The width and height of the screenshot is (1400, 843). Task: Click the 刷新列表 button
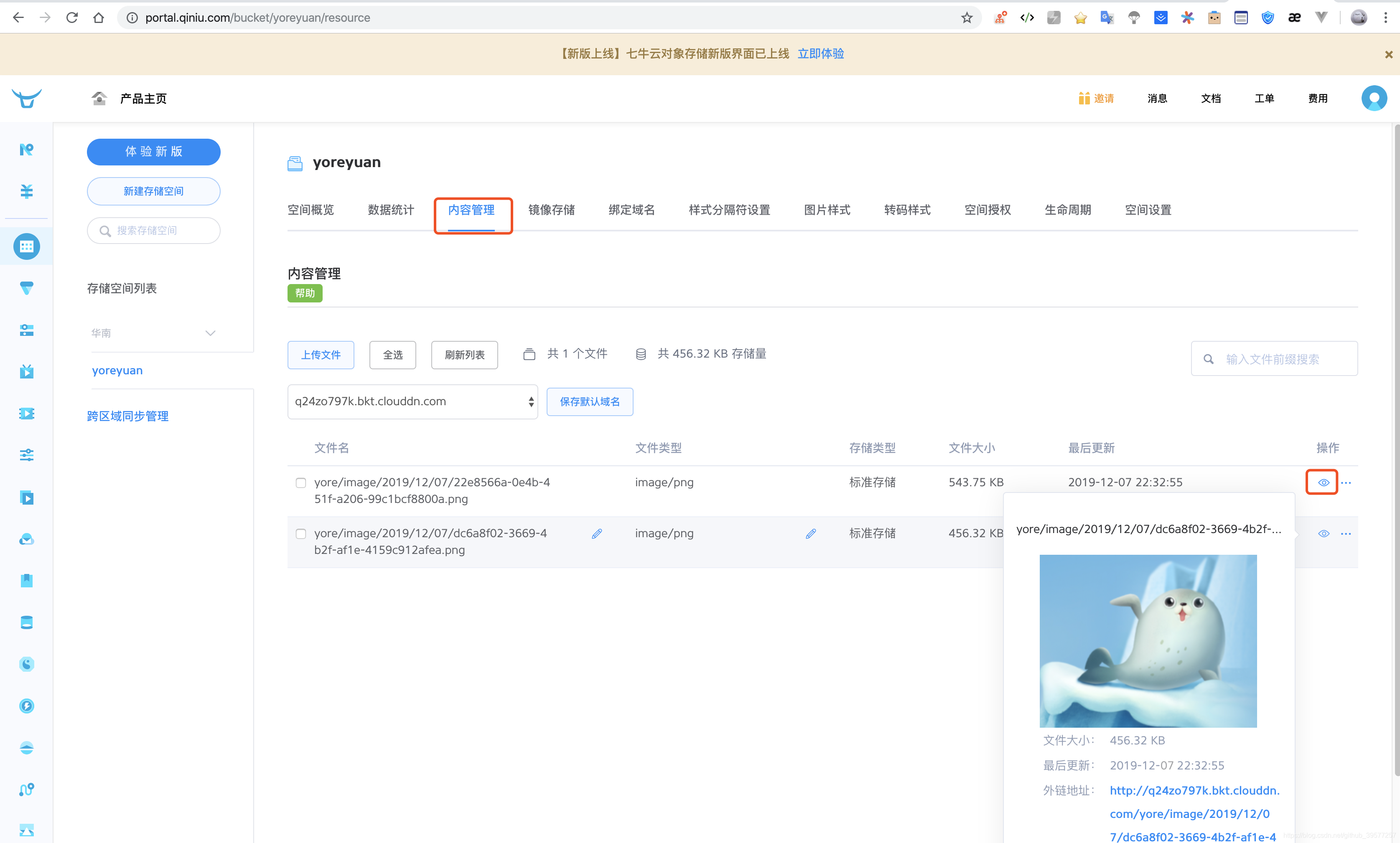pyautogui.click(x=464, y=355)
